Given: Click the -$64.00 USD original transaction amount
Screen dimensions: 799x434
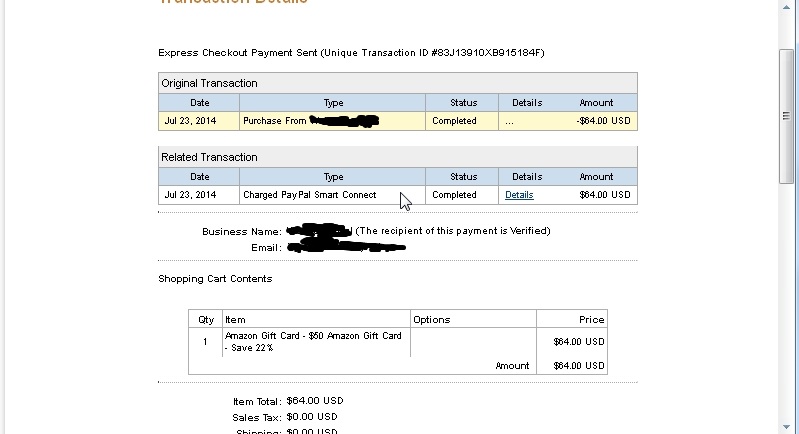Looking at the screenshot, I should (x=604, y=121).
